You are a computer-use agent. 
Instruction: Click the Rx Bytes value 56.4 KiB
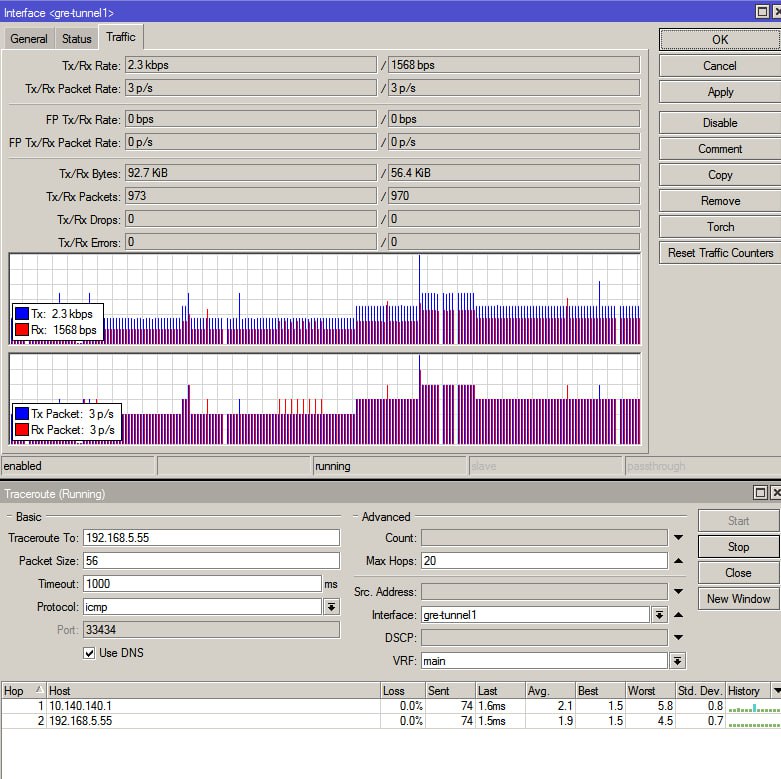click(x=514, y=173)
